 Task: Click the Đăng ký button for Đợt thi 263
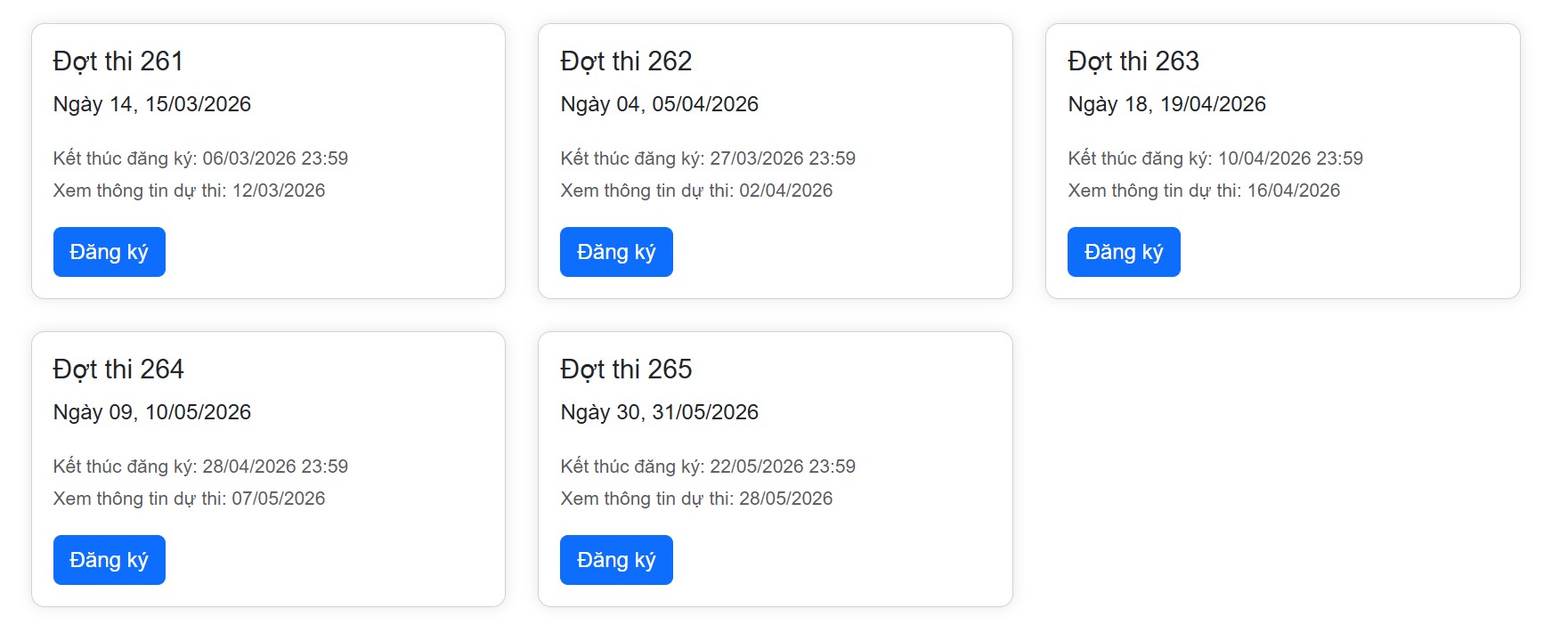coord(1124,252)
